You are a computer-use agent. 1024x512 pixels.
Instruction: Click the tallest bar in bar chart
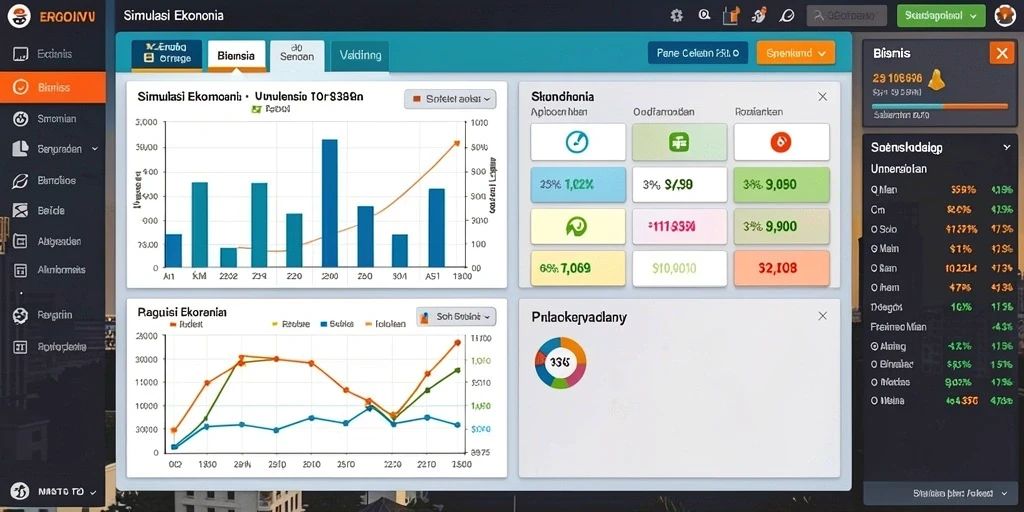click(330, 203)
